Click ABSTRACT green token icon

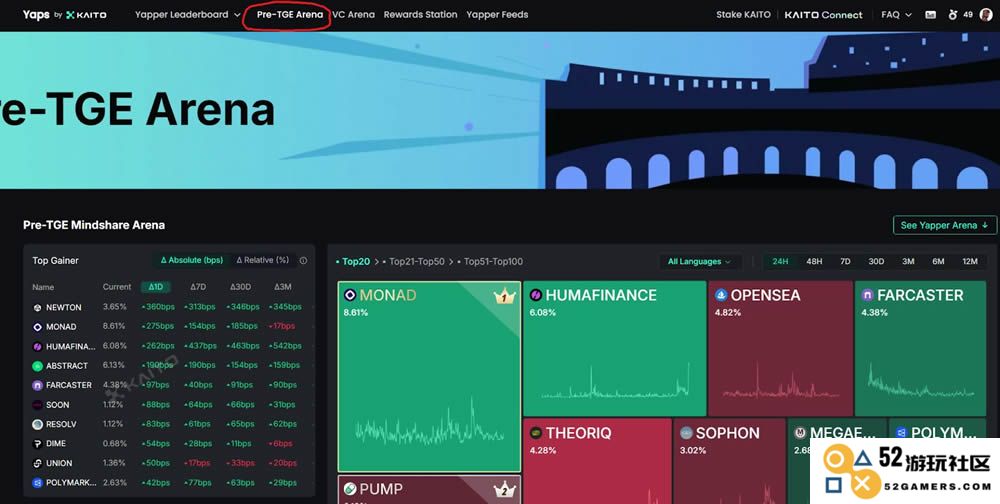38,366
